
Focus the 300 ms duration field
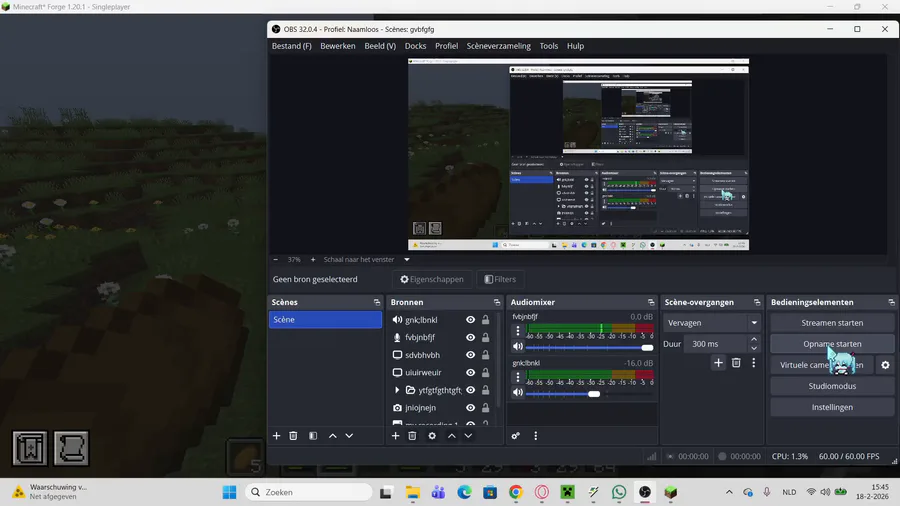pyautogui.click(x=716, y=344)
